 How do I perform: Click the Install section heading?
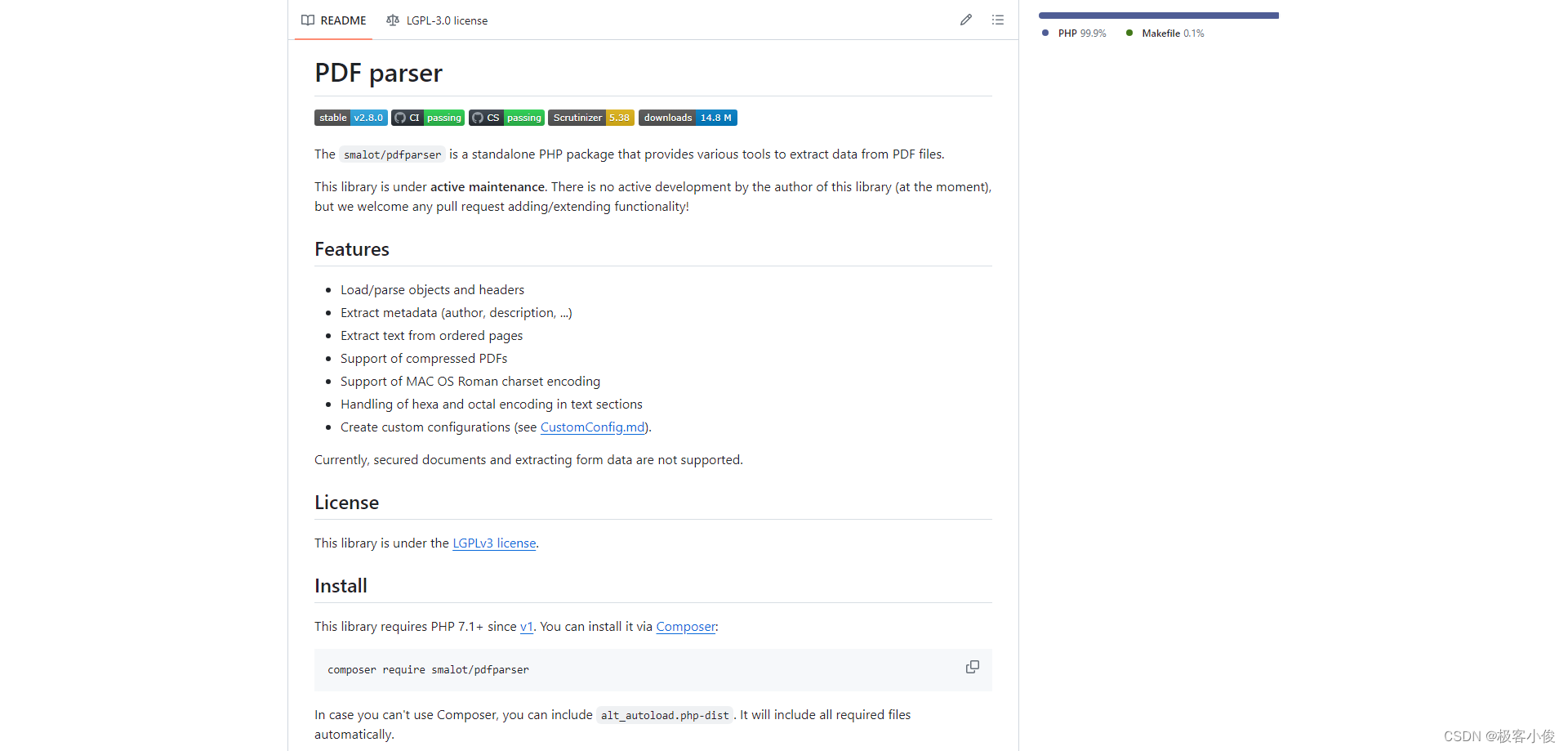(x=341, y=586)
